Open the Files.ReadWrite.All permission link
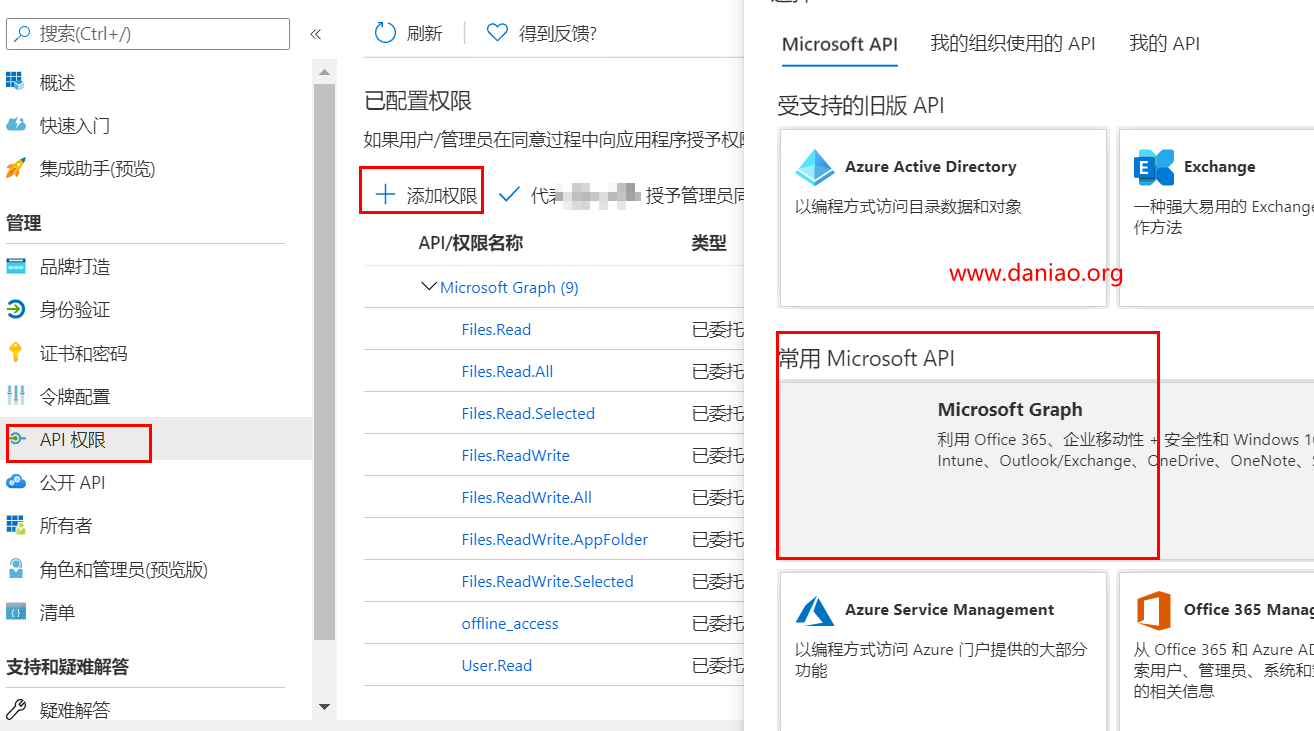This screenshot has height=731, width=1314. point(527,497)
